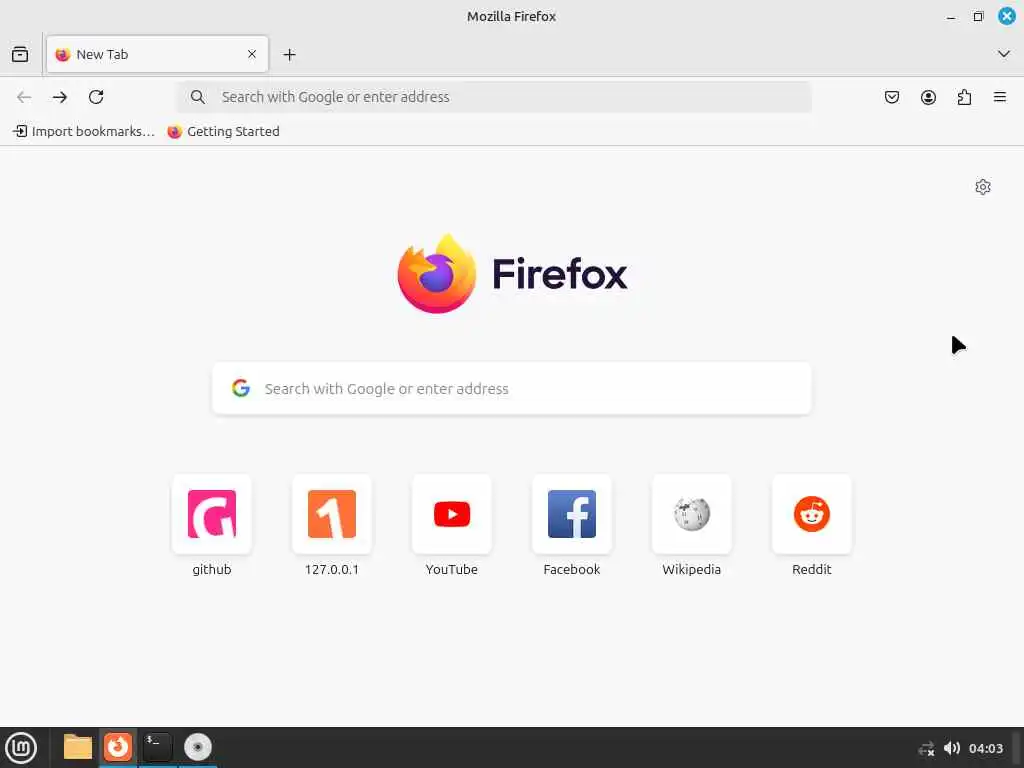This screenshot has width=1024, height=768.
Task: Open the Reddit shortcut tile
Action: 812,515
